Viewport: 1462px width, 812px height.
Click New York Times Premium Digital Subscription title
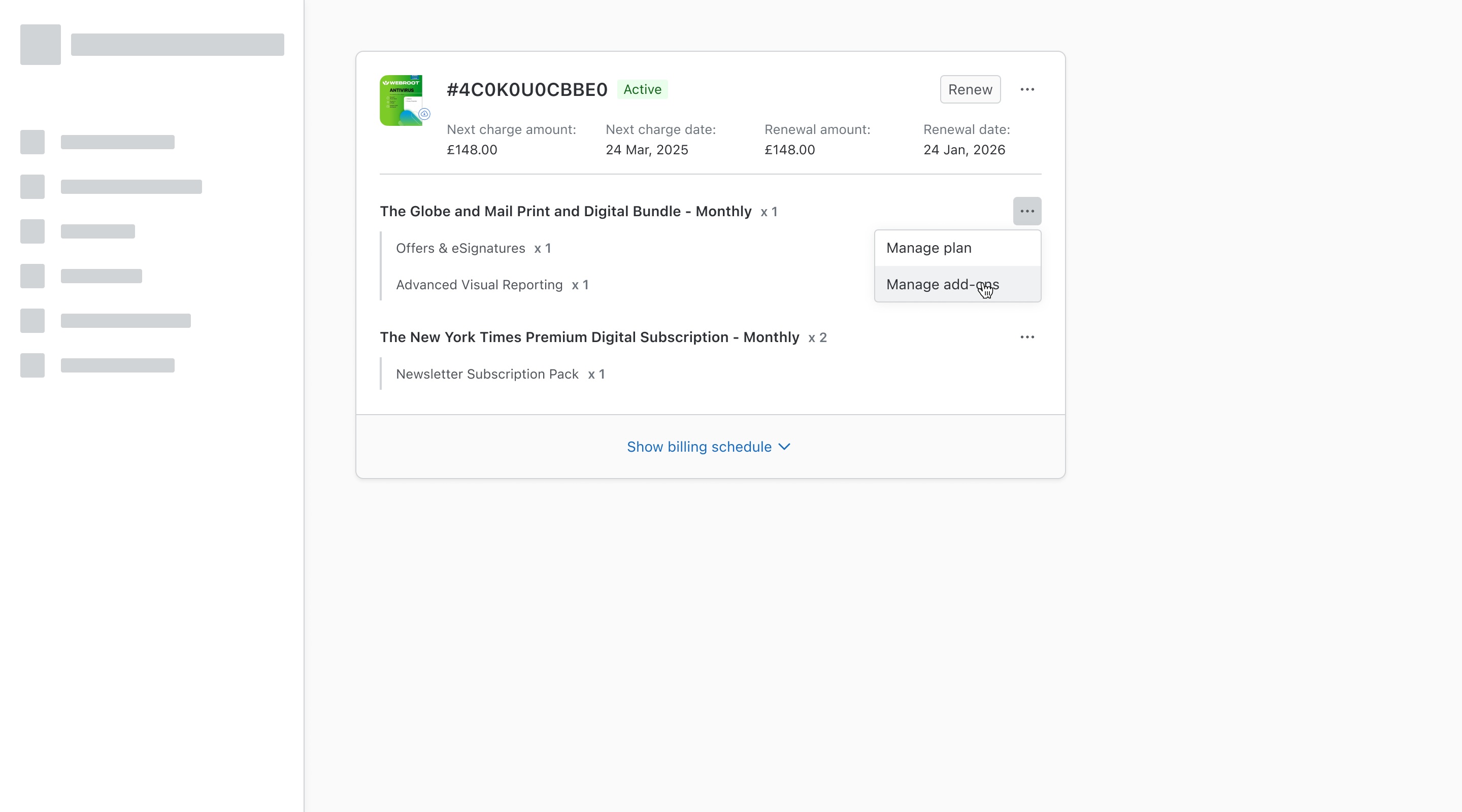(x=589, y=337)
